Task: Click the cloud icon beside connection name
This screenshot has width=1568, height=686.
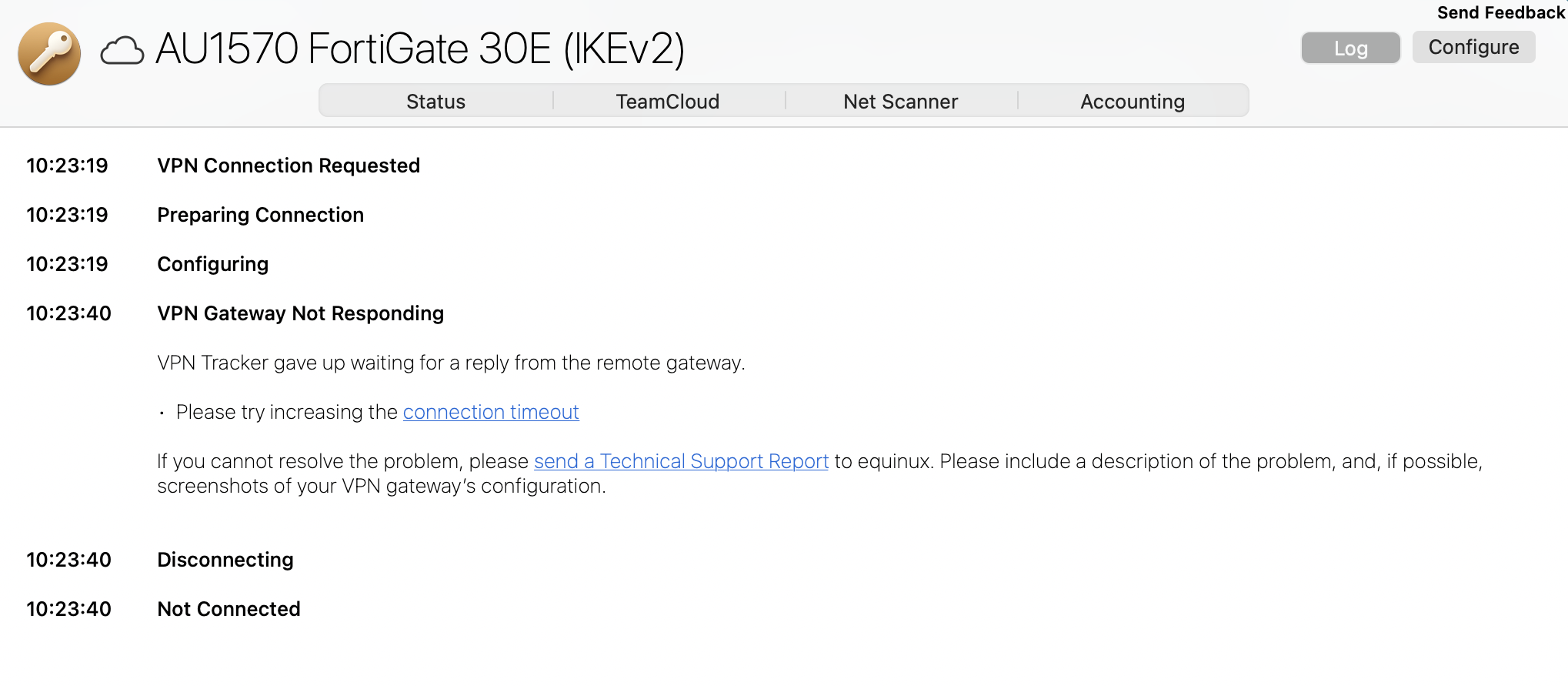Action: coord(122,51)
